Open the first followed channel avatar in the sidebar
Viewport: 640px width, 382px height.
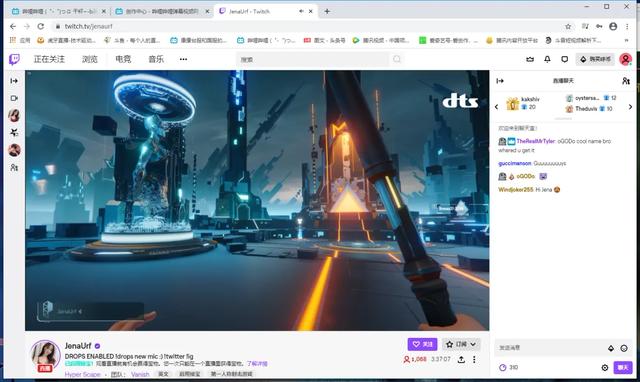(x=14, y=115)
